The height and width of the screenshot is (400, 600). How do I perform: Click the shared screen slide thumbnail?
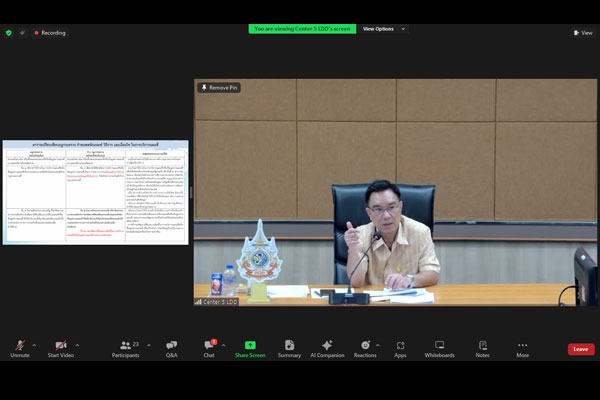pyautogui.click(x=95, y=192)
